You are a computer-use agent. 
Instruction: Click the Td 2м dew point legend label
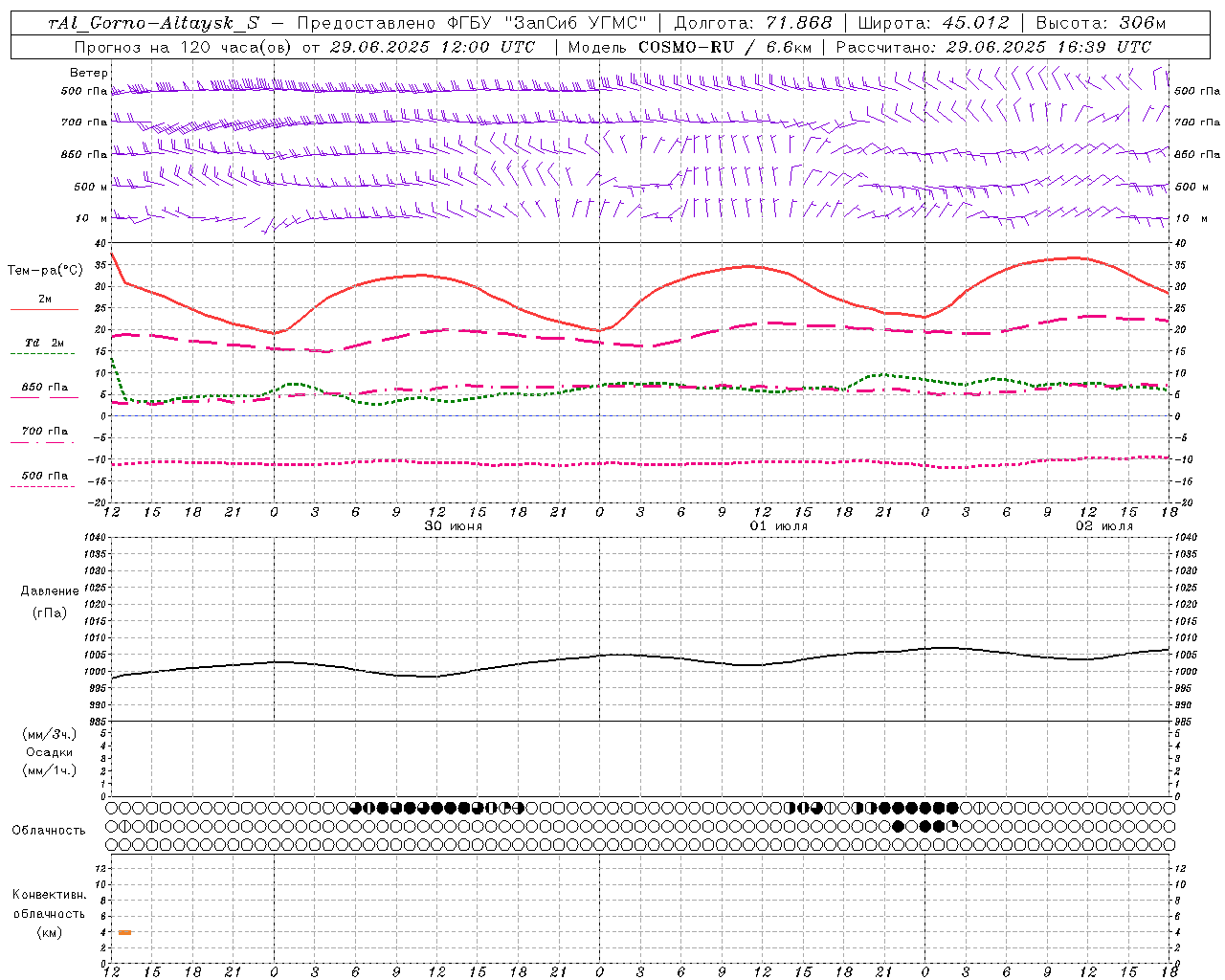click(44, 343)
